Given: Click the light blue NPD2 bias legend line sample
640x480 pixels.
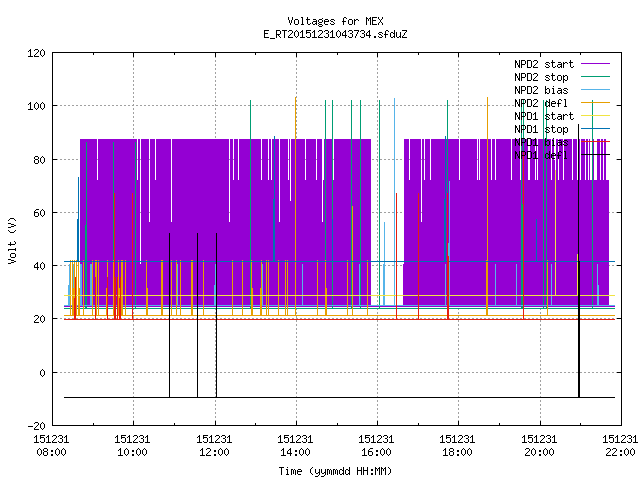Looking at the screenshot, I should pos(596,90).
